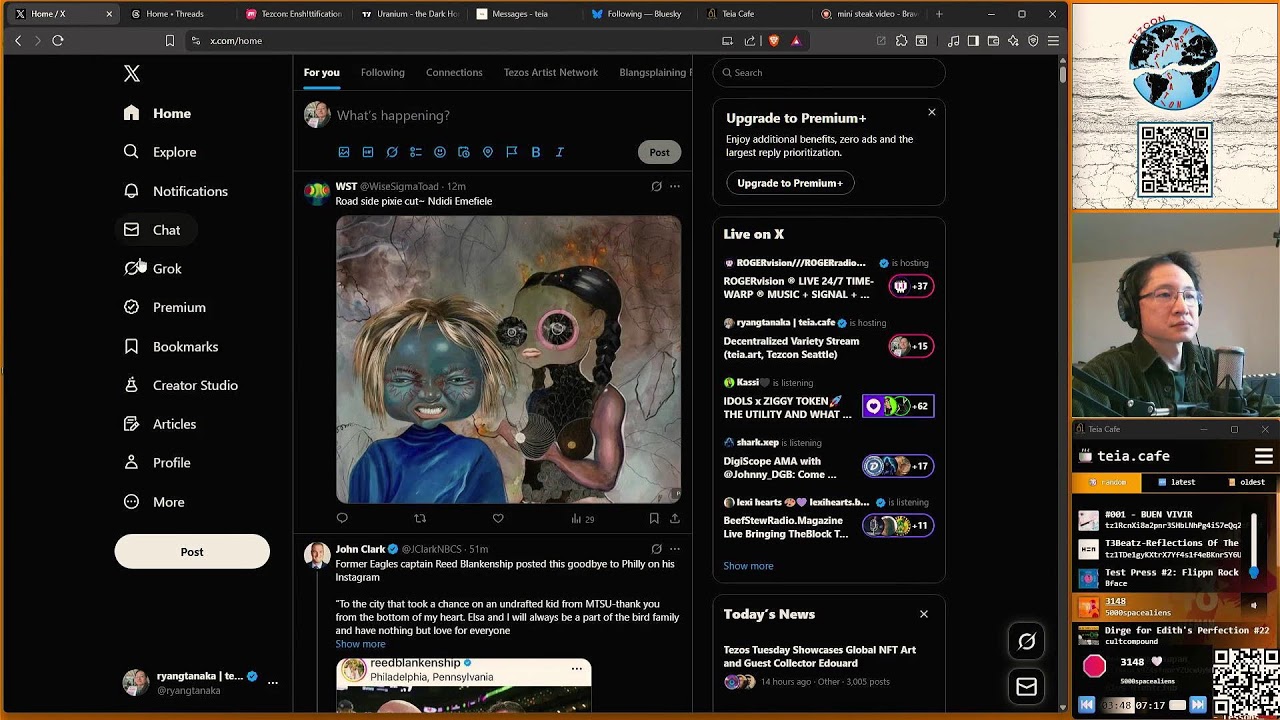Click the Upgrade to Premium+ button
Screen dimensions: 1280x720
790,183
